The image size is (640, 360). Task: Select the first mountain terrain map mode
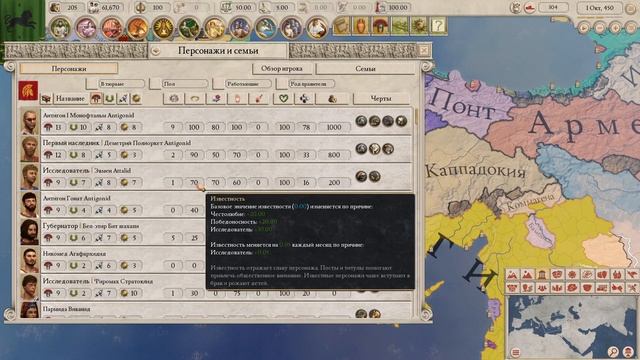(x=512, y=275)
